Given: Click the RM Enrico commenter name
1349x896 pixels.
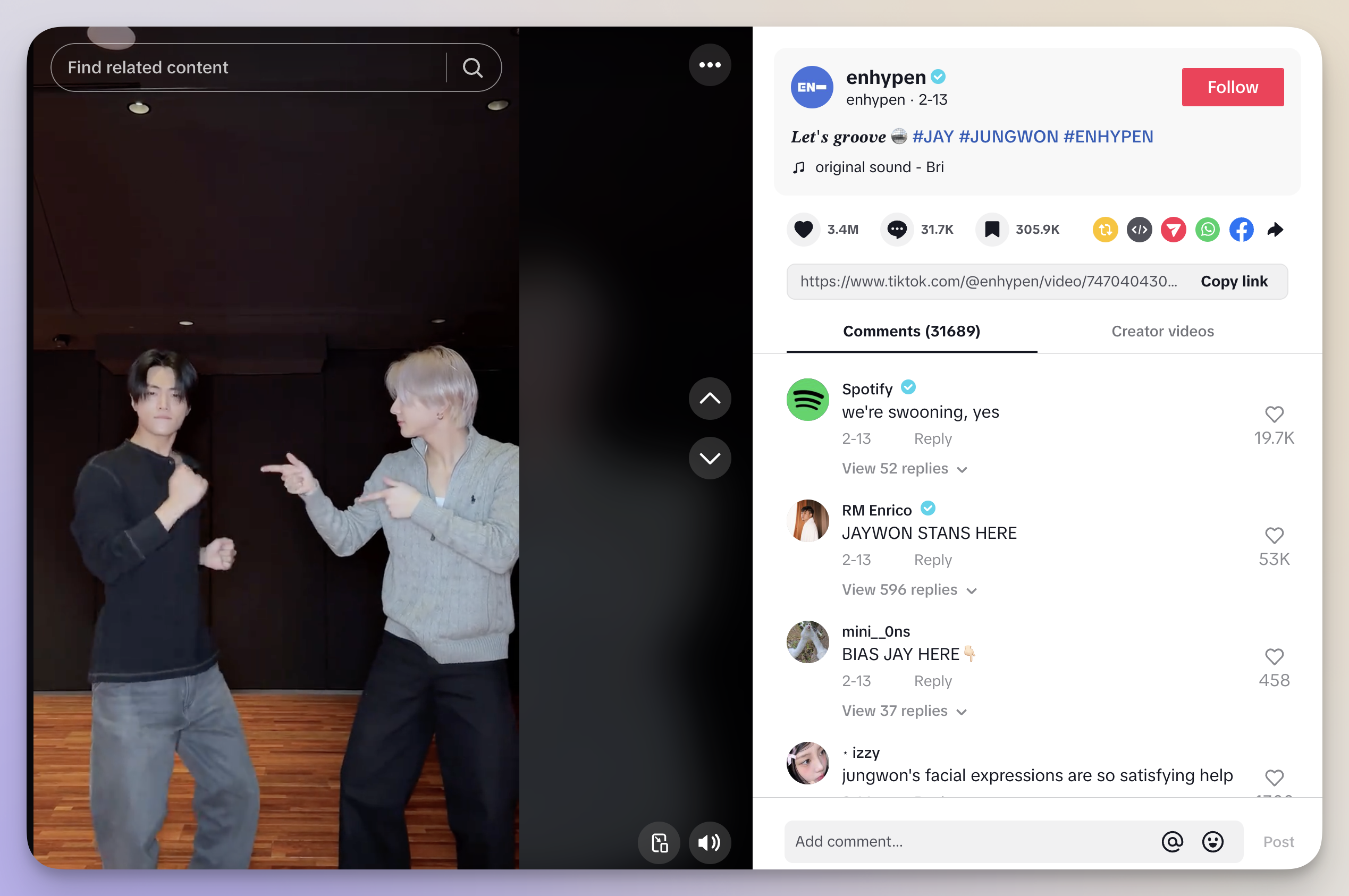Looking at the screenshot, I should point(876,510).
